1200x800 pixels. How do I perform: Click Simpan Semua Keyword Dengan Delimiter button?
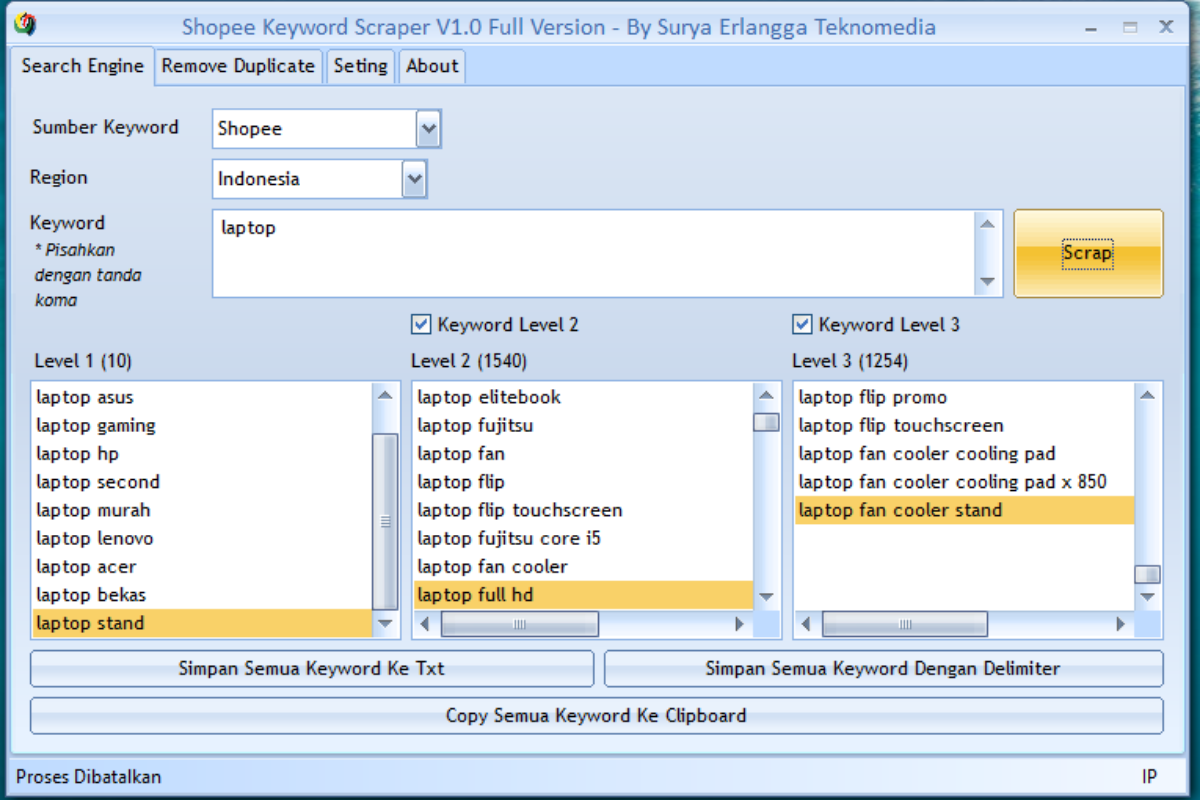coord(883,668)
